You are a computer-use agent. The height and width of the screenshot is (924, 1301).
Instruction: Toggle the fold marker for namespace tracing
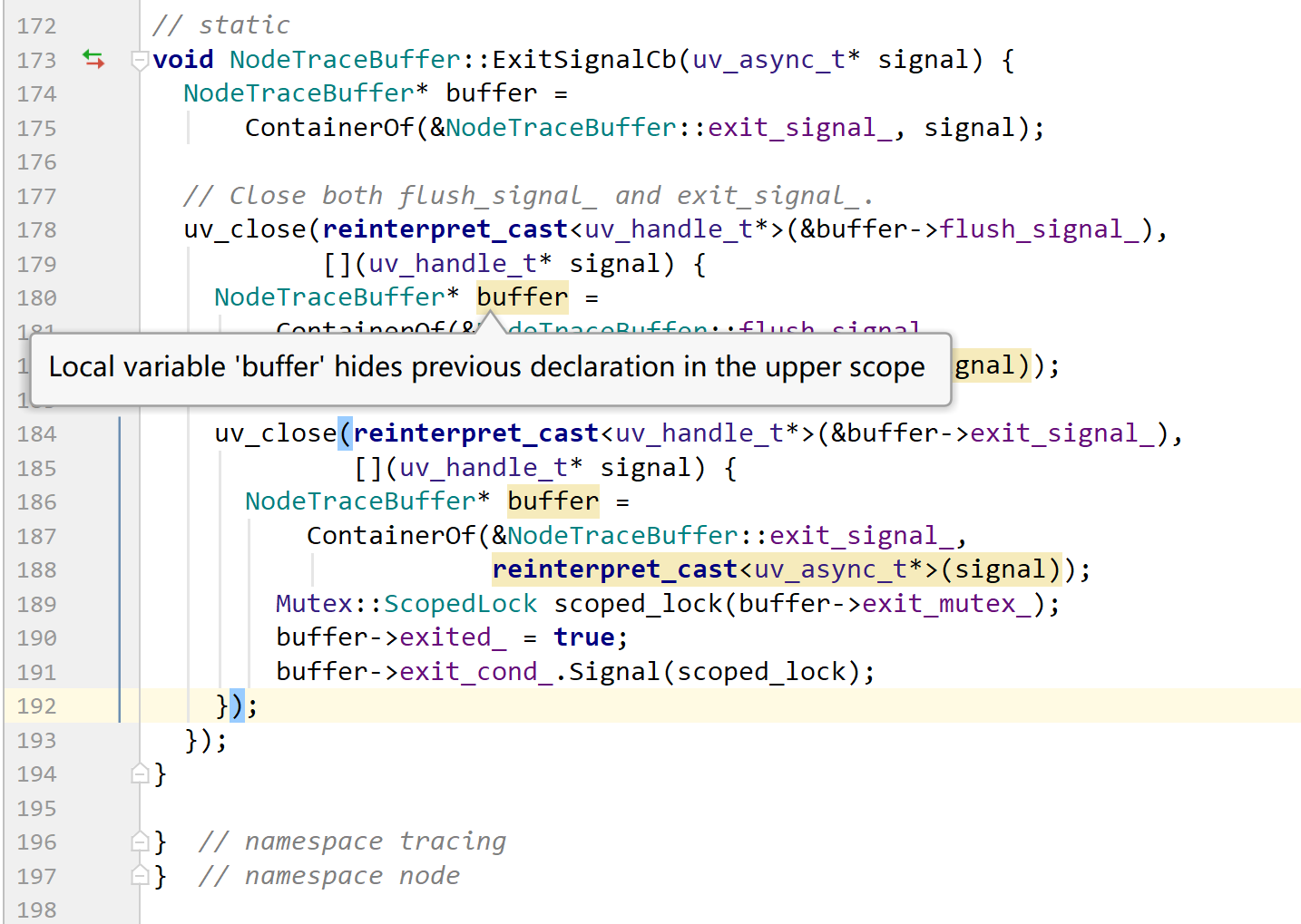point(140,841)
